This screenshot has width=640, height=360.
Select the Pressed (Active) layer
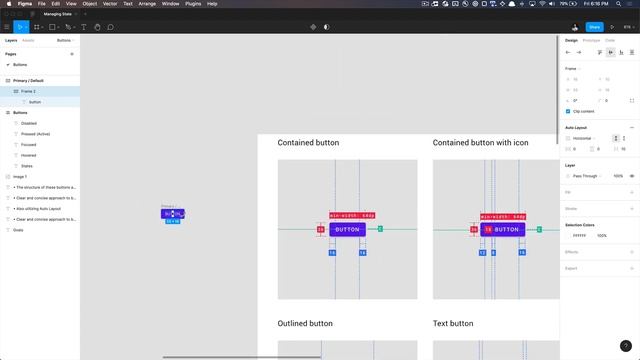click(x=40, y=134)
